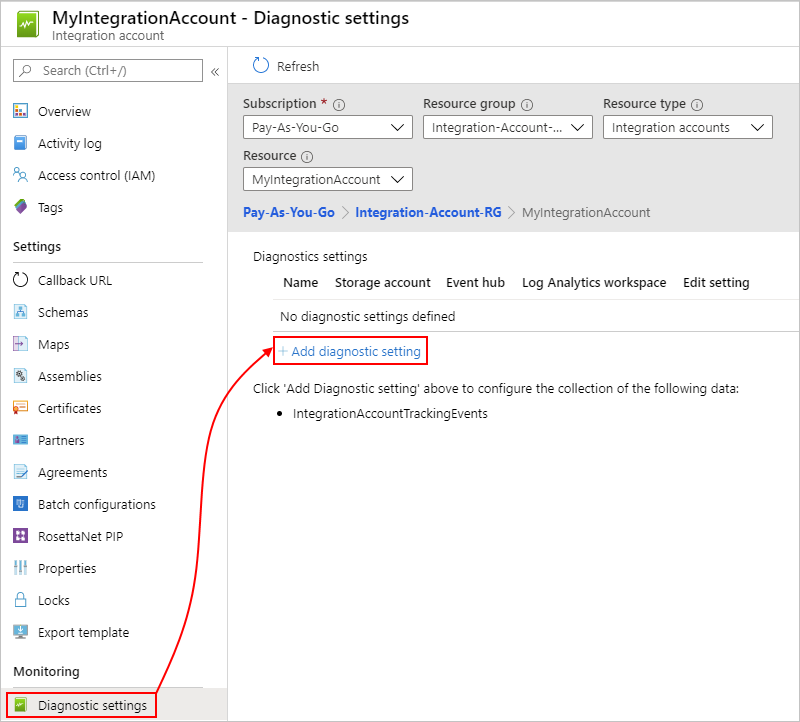Viewport: 800px width, 722px height.
Task: Click Add diagnostic setting link
Action: pos(350,351)
